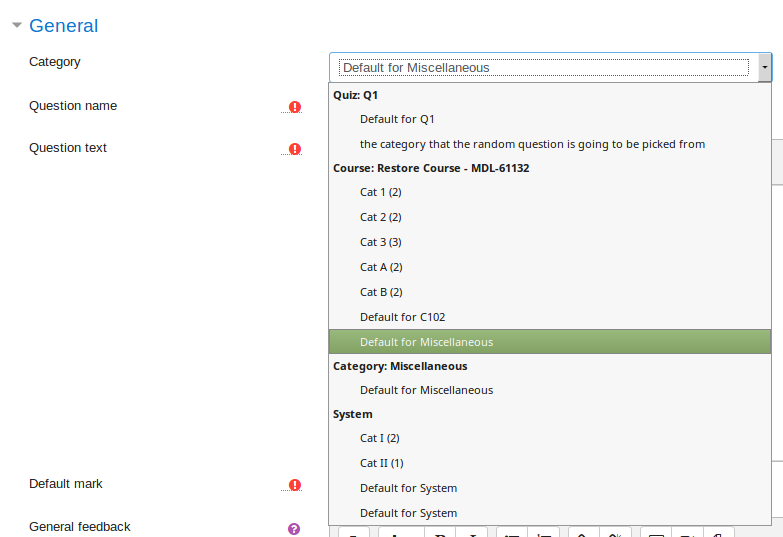Click the required icon beside Default mark
The image size is (783, 537).
coord(295,485)
